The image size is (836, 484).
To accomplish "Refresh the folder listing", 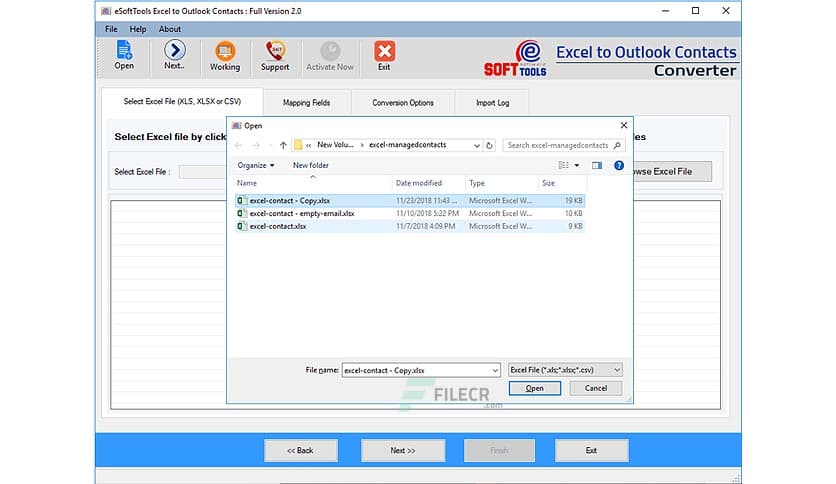I will pos(489,145).
